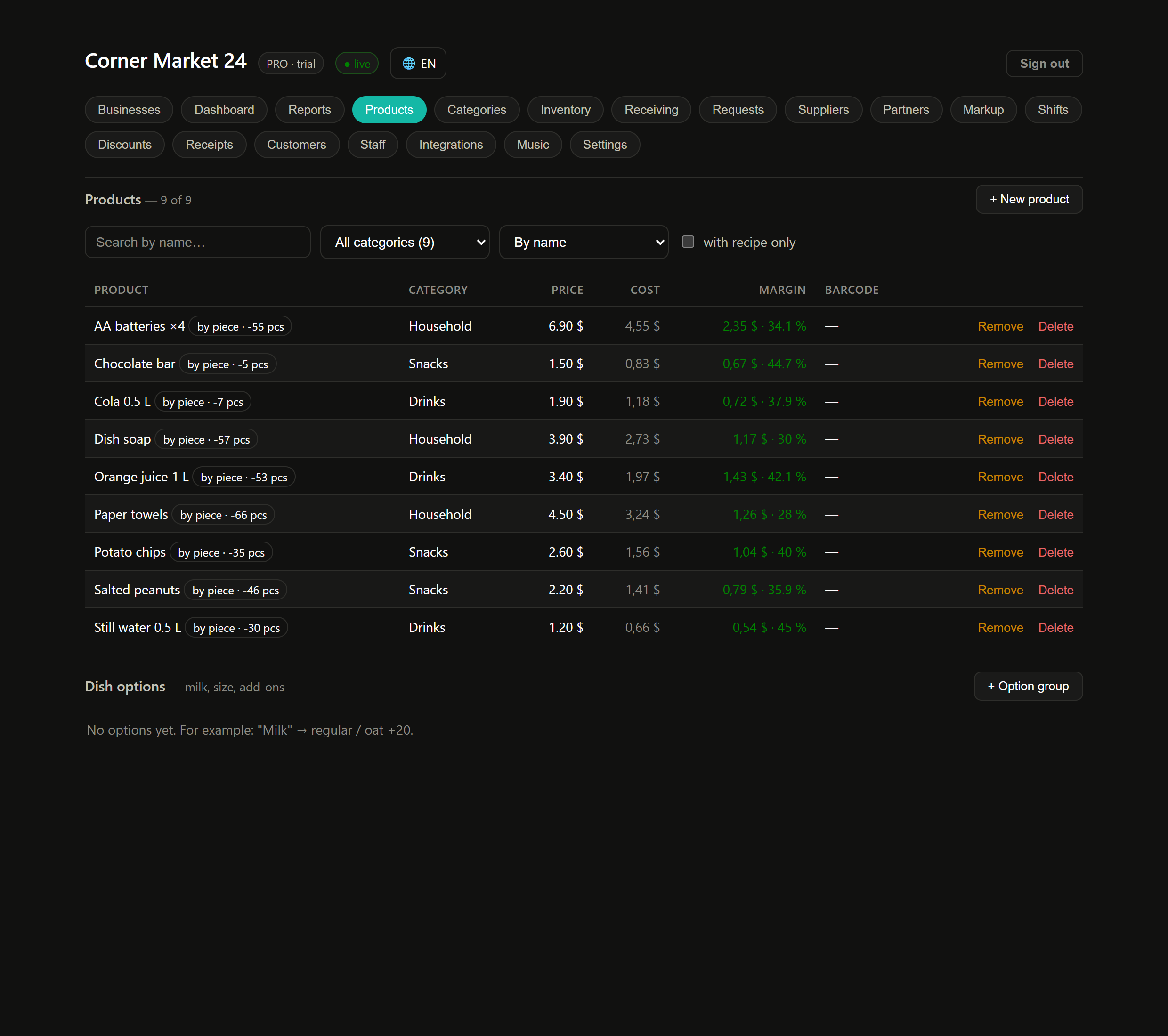Click the 'by piece · -57 pcs' tag

click(206, 439)
